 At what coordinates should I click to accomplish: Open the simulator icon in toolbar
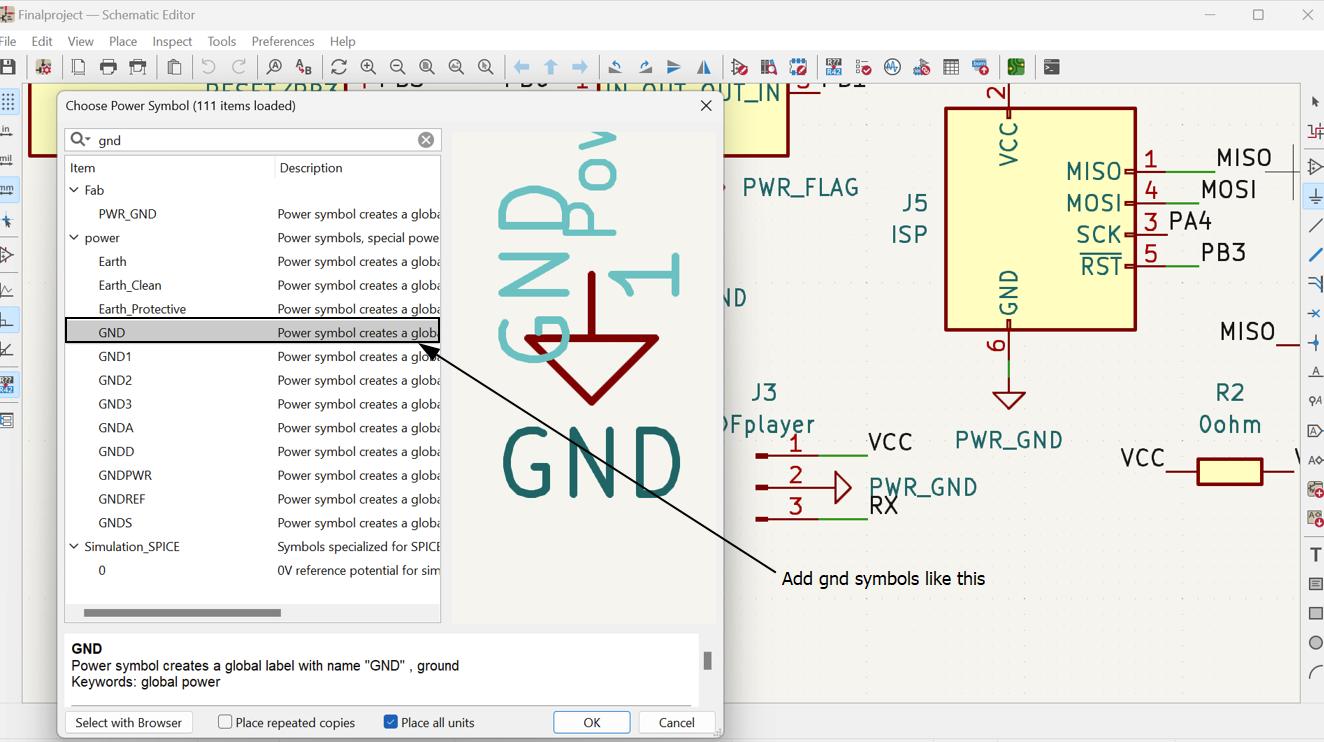(892, 67)
